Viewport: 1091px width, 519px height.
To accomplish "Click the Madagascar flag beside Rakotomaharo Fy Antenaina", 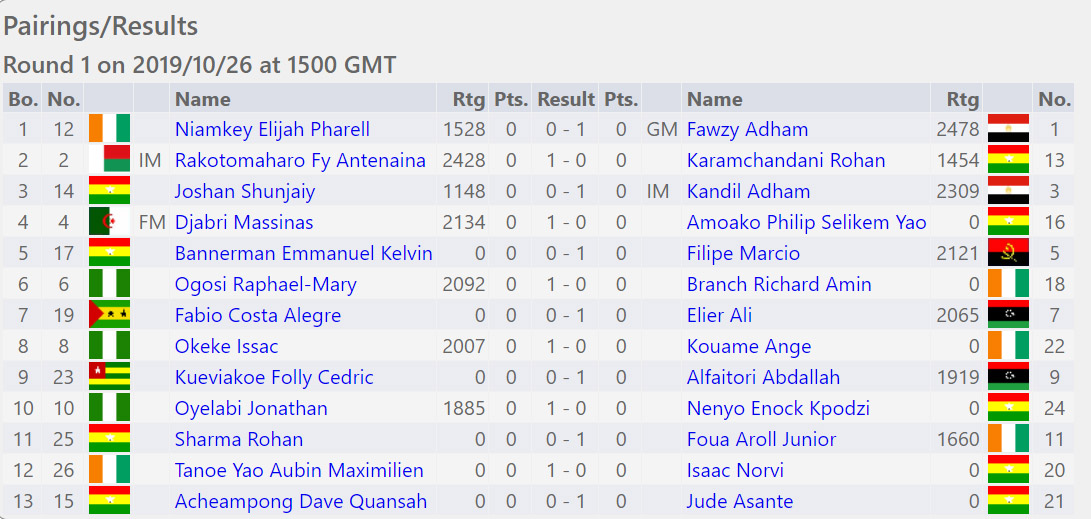I will tap(109, 160).
